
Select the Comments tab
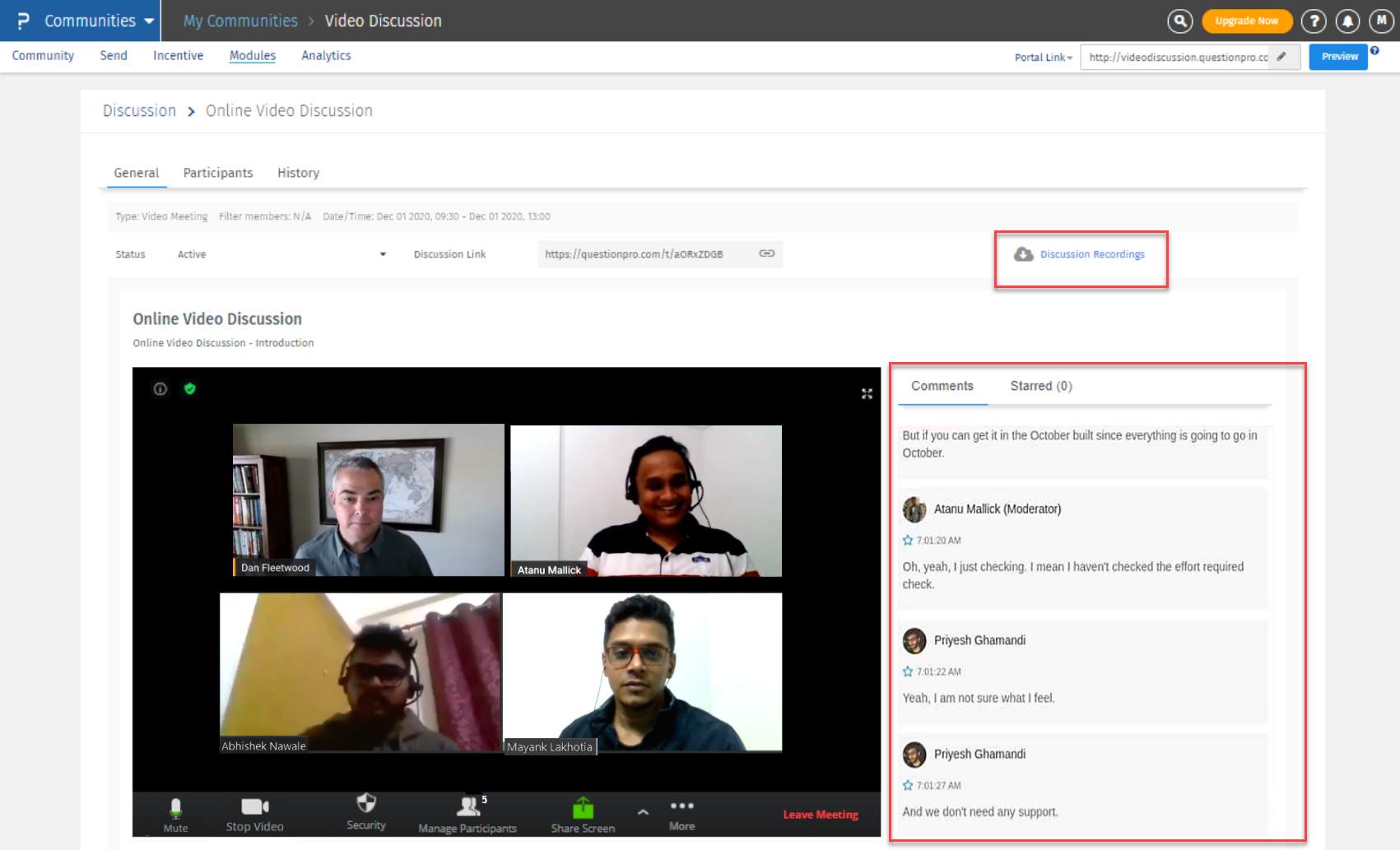pyautogui.click(x=942, y=386)
